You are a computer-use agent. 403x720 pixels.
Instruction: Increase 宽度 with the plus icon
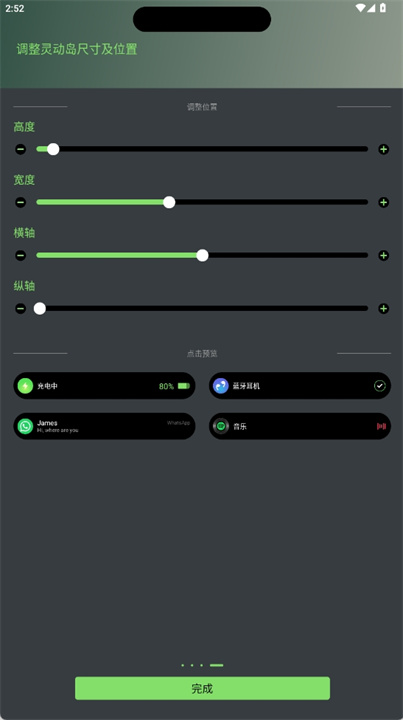coord(384,202)
